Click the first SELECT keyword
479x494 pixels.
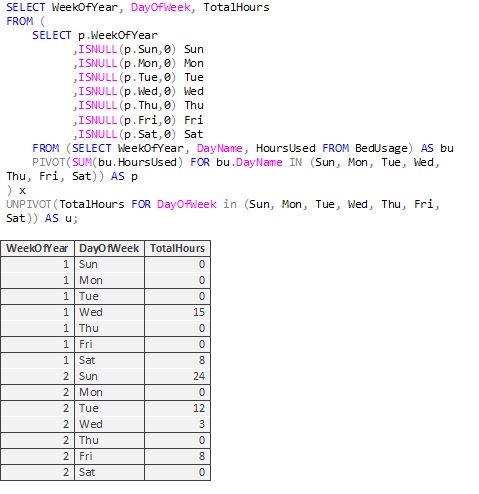(x=25, y=7)
